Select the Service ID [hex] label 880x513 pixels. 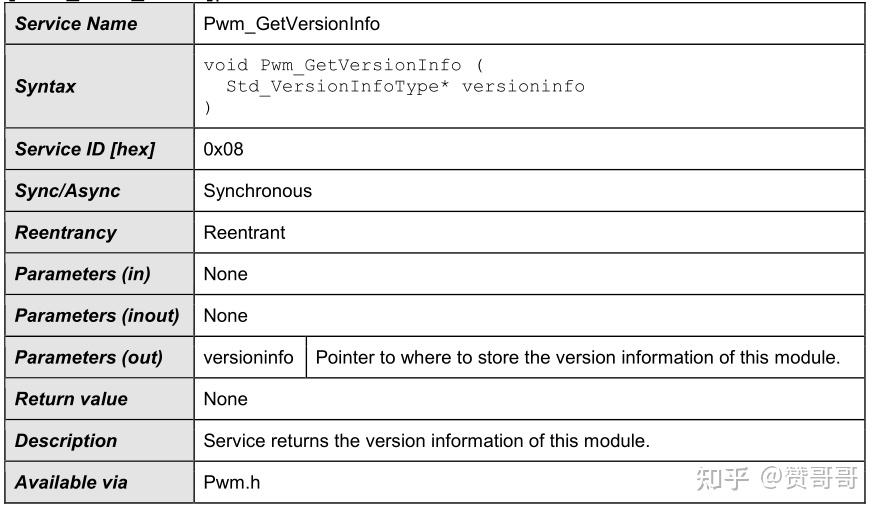coord(85,149)
